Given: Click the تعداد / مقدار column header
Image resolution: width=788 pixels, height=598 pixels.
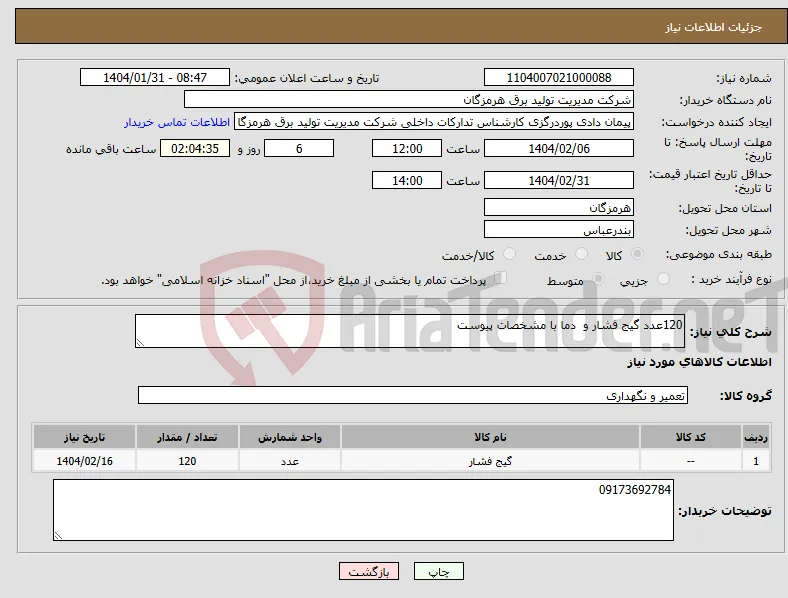Looking at the screenshot, I should pyautogui.click(x=187, y=437).
